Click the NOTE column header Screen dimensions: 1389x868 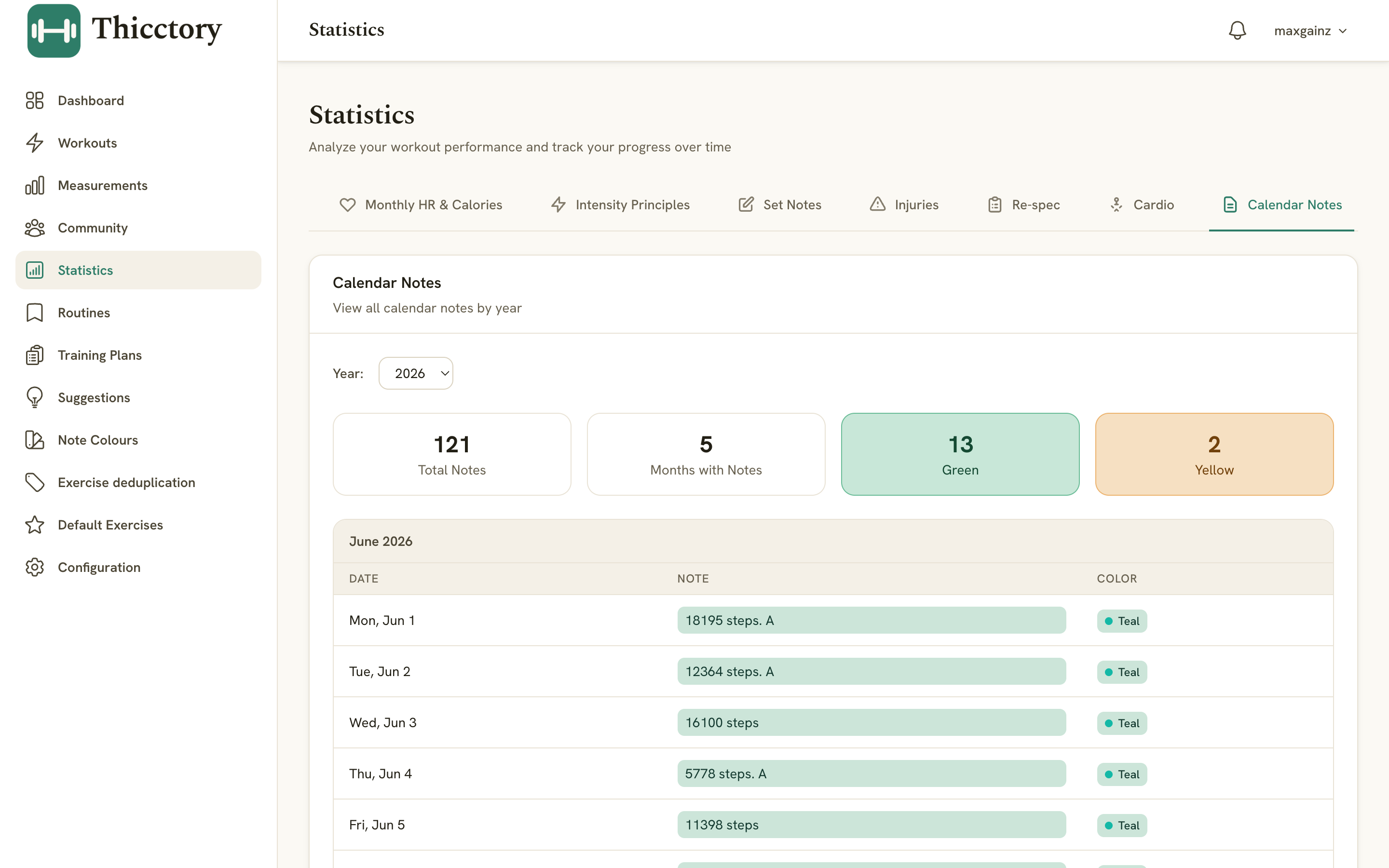[693, 579]
